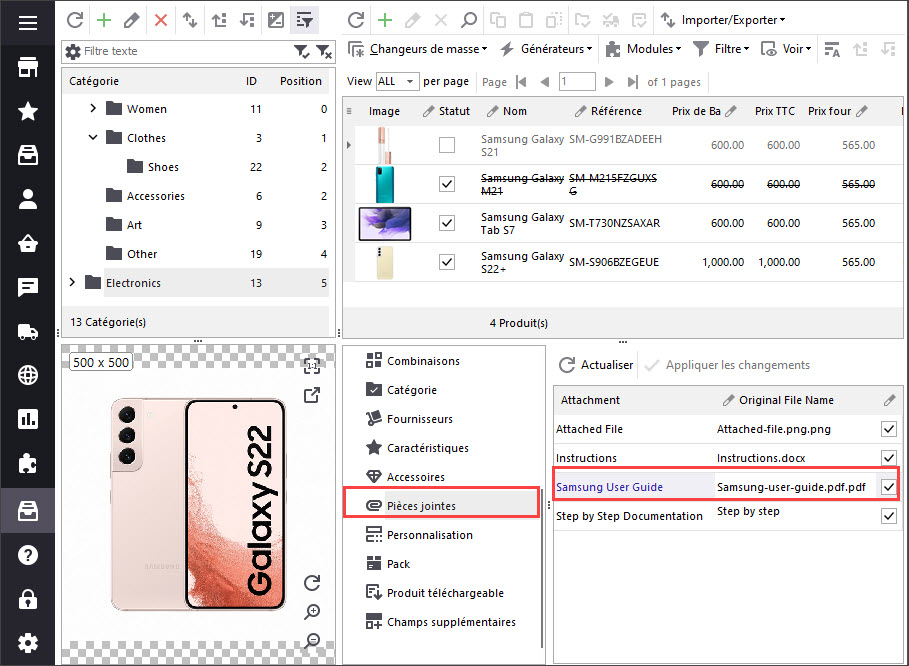
Task: Edit selected category with pencil icon
Action: tap(132, 20)
